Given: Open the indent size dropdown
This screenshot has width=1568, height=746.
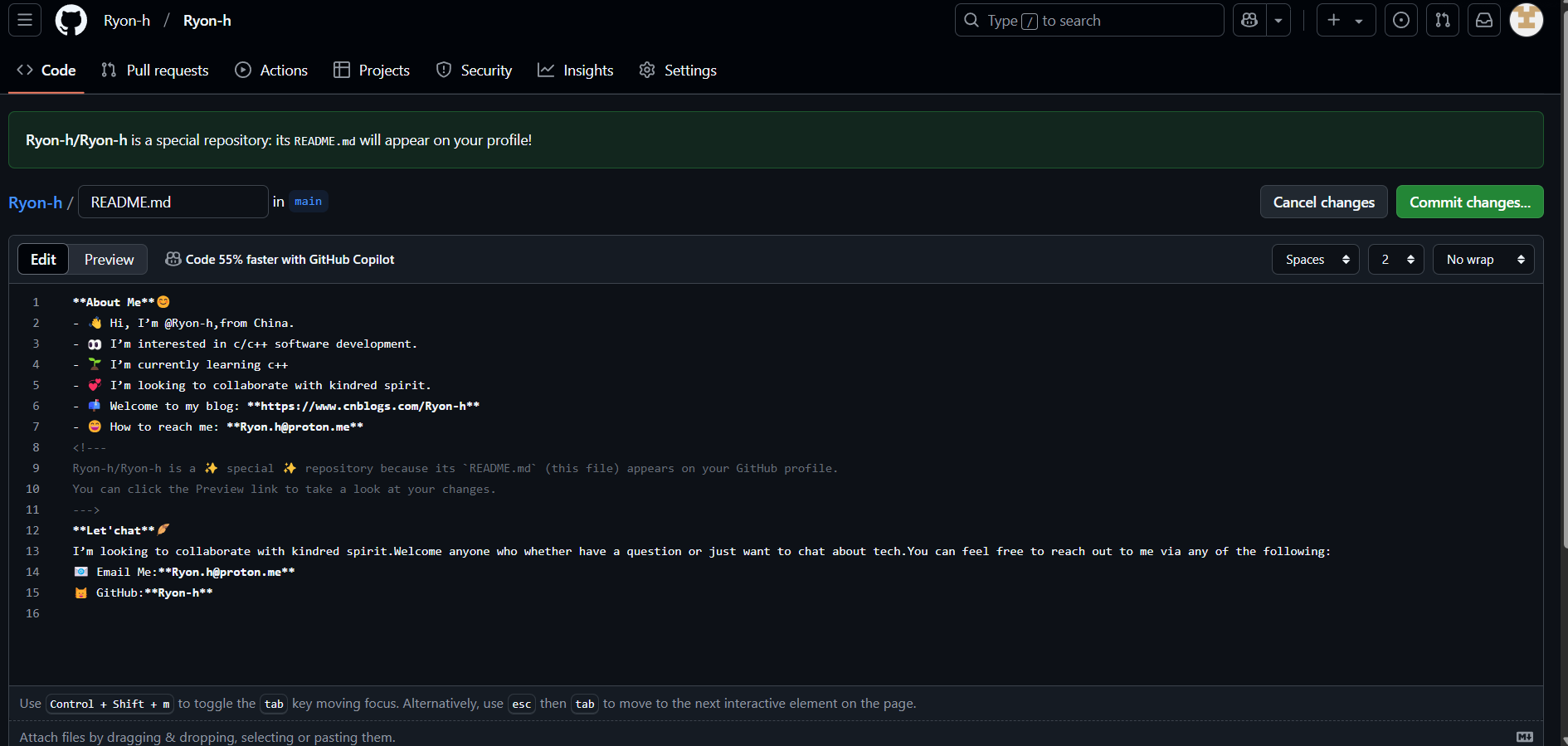Looking at the screenshot, I should [x=1396, y=260].
